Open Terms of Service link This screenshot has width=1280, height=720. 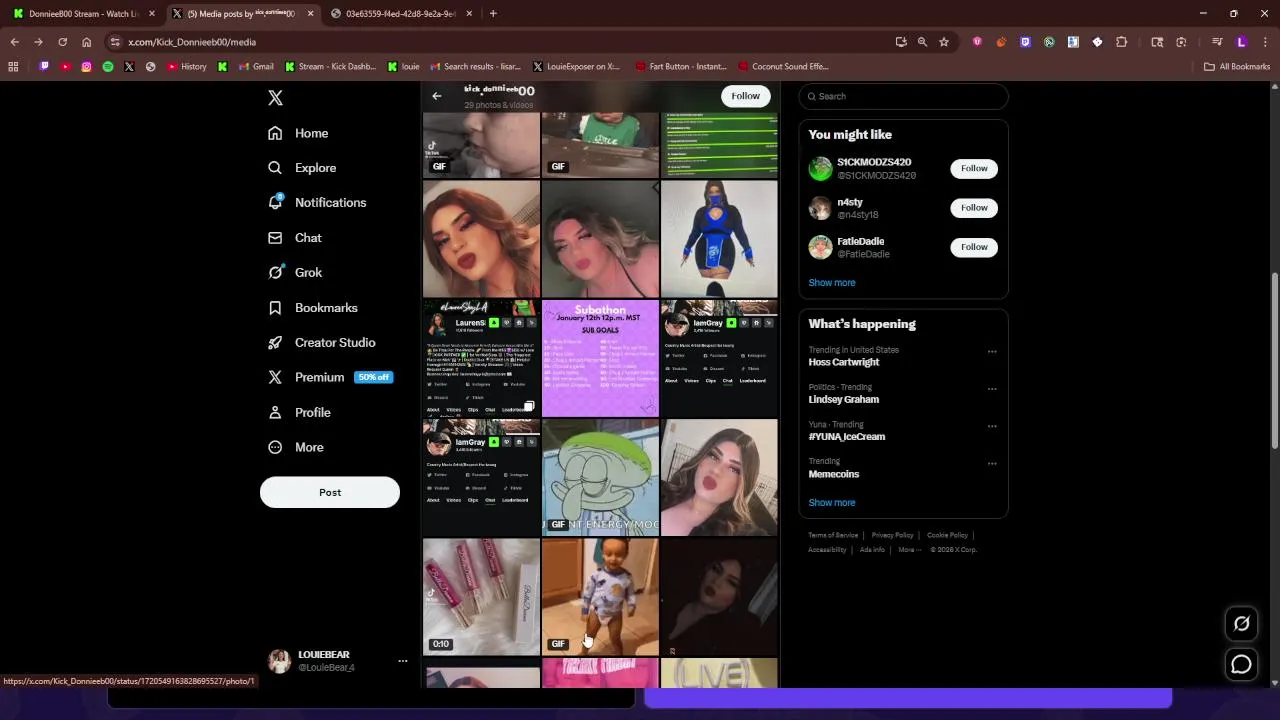(833, 535)
